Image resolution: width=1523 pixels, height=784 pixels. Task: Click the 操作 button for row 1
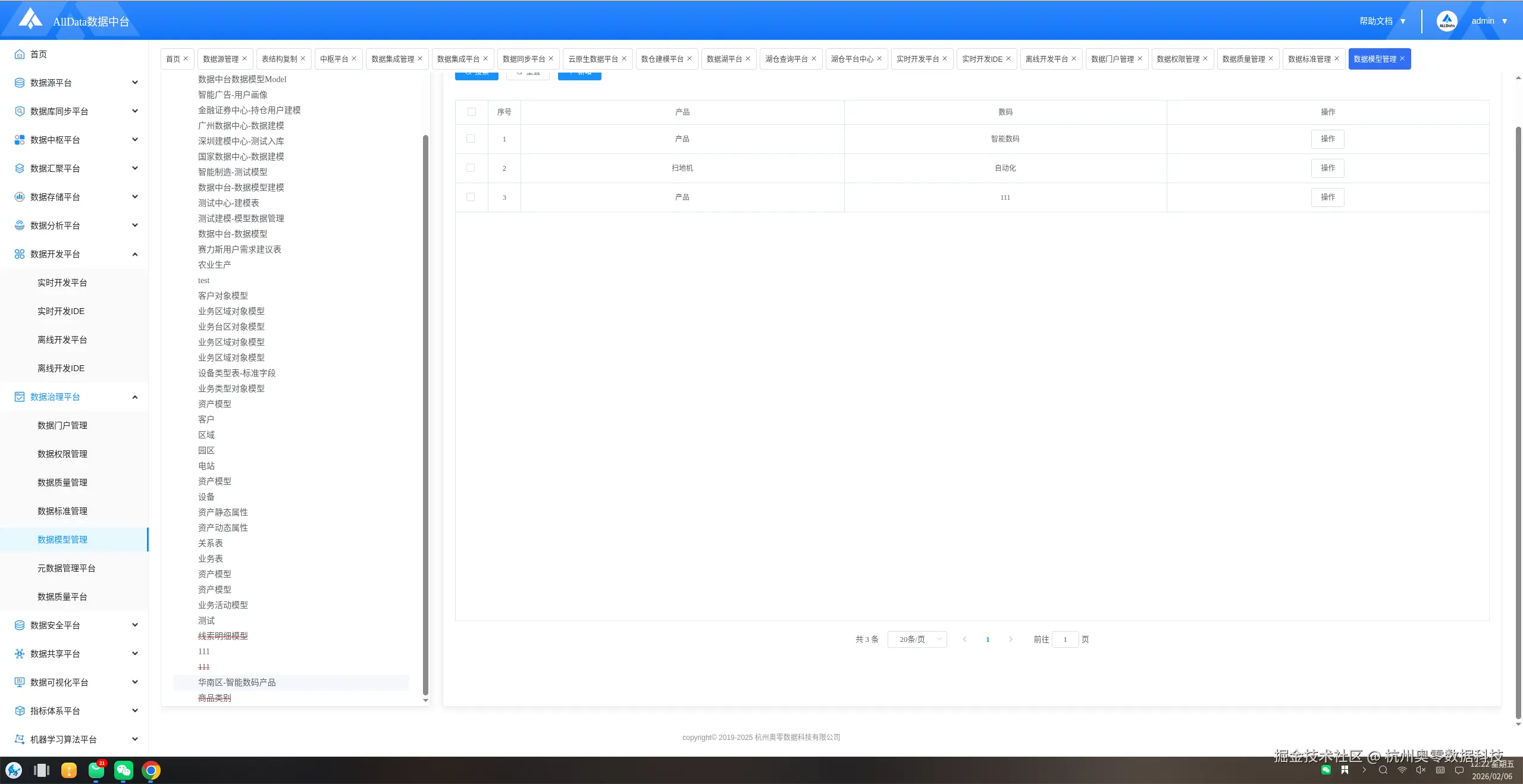[1327, 139]
